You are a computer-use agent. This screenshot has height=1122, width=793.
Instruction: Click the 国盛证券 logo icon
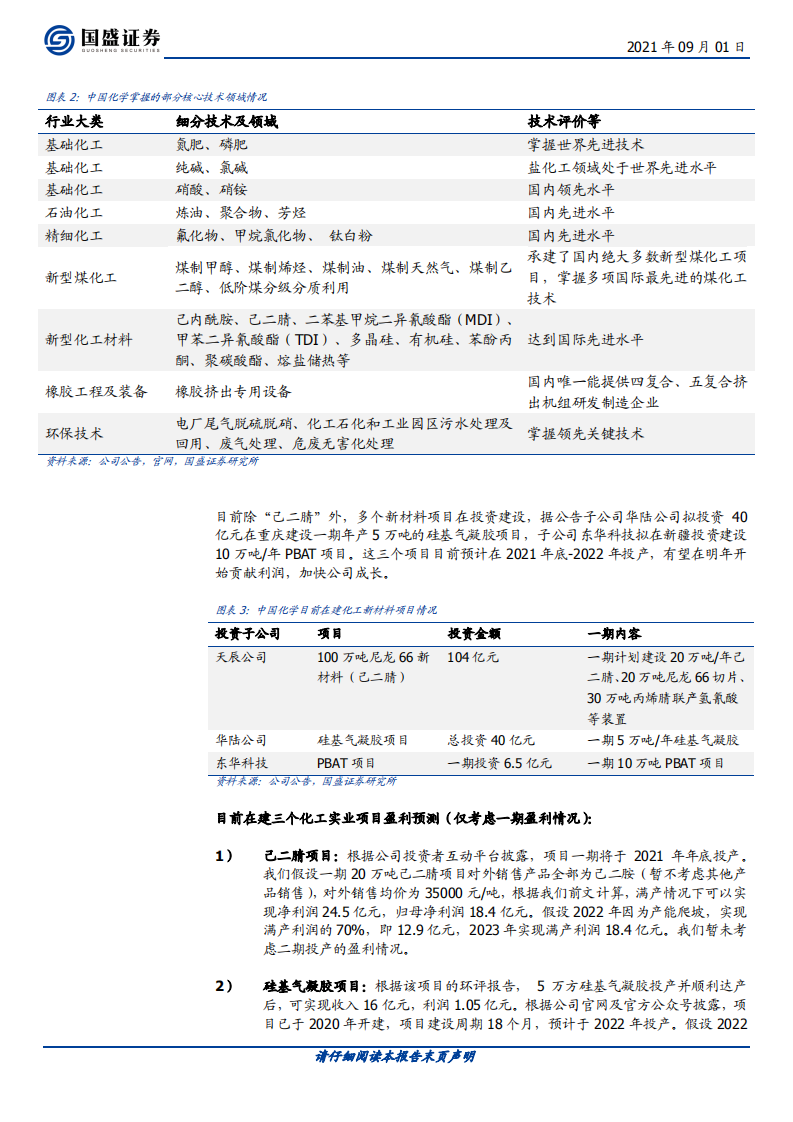(59, 39)
